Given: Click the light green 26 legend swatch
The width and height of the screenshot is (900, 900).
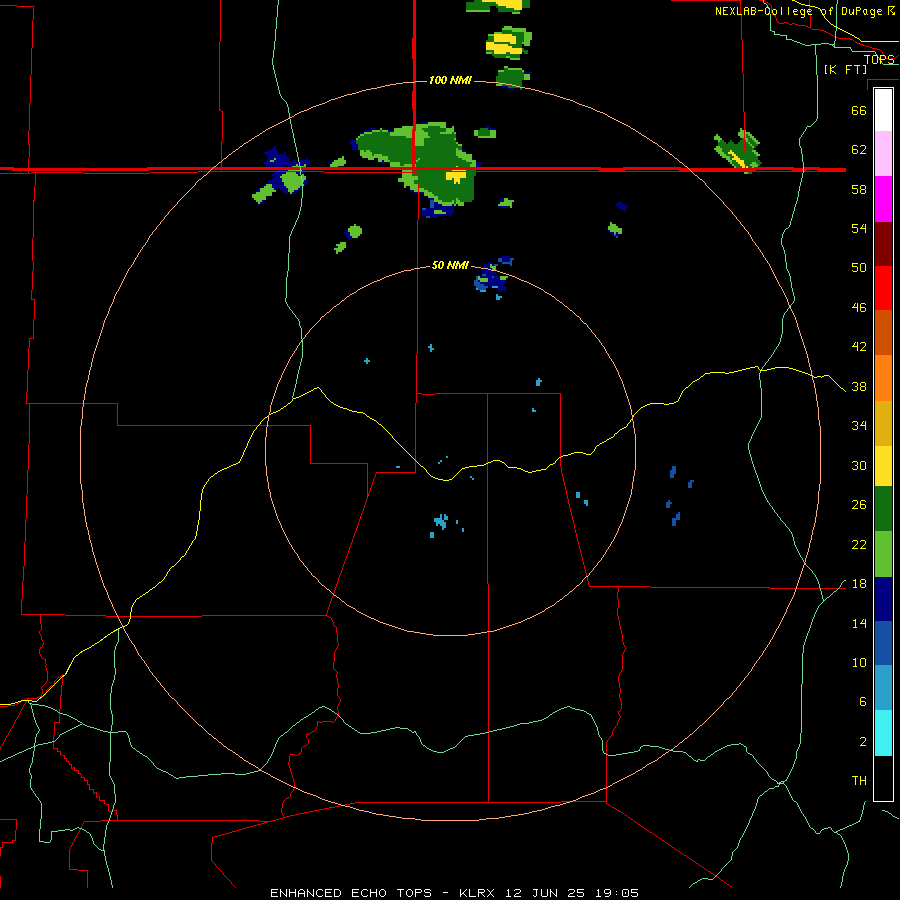Looking at the screenshot, I should (883, 554).
